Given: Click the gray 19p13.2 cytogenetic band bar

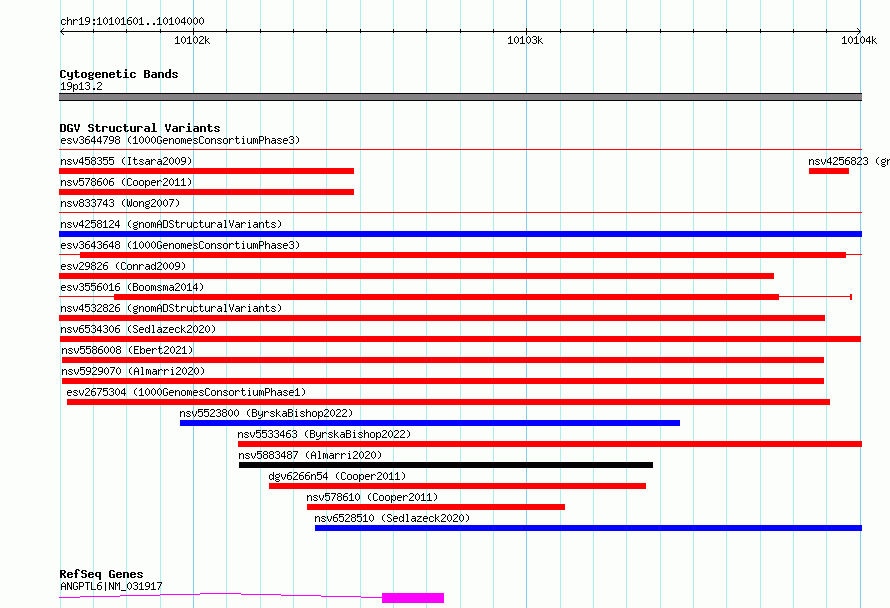Looking at the screenshot, I should 460,97.
